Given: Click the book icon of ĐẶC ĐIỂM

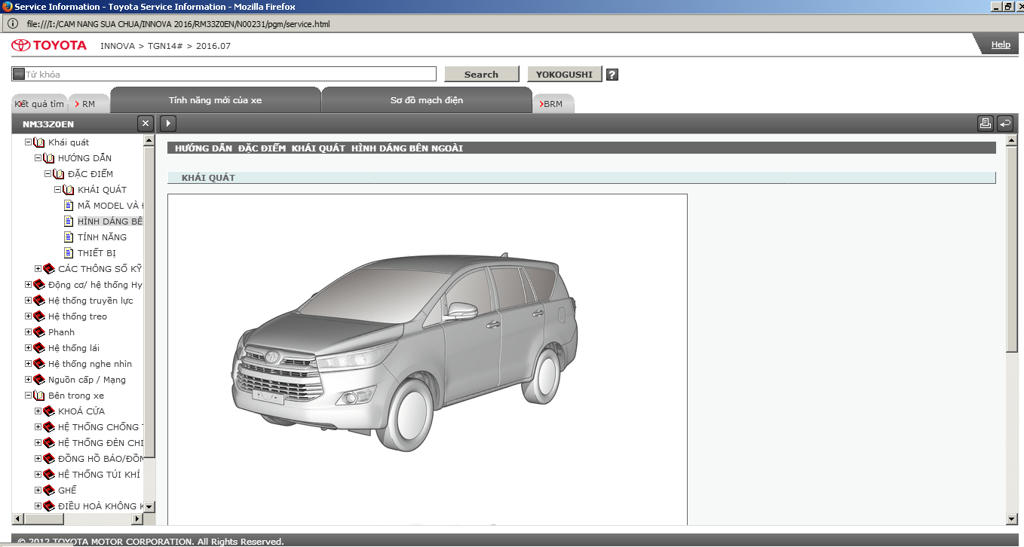Looking at the screenshot, I should click(x=58, y=174).
